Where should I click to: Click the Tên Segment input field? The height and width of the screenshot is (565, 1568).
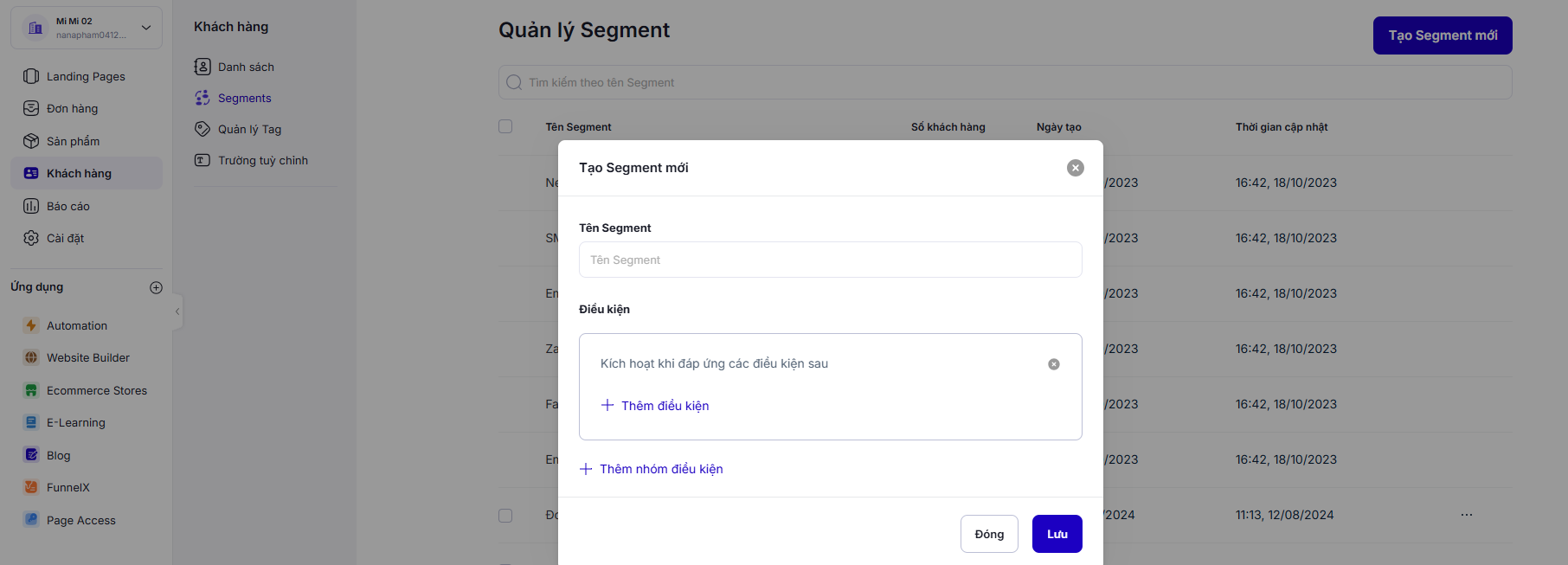click(830, 260)
